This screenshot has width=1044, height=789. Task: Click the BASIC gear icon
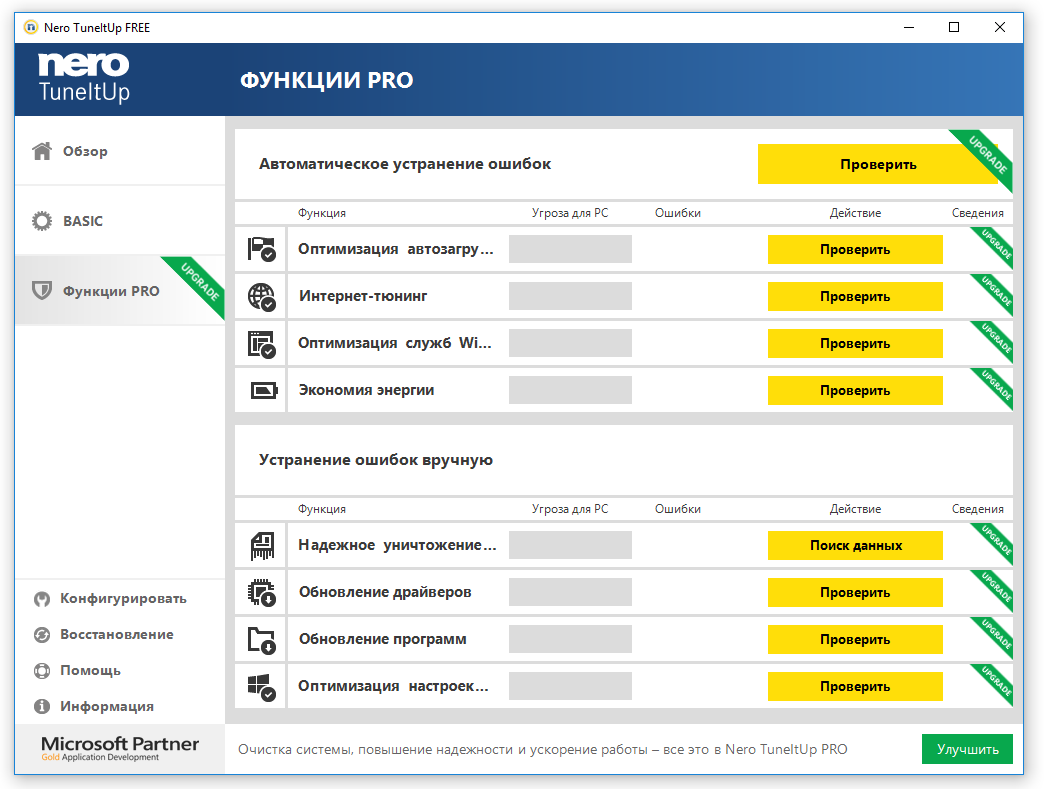(x=42, y=221)
